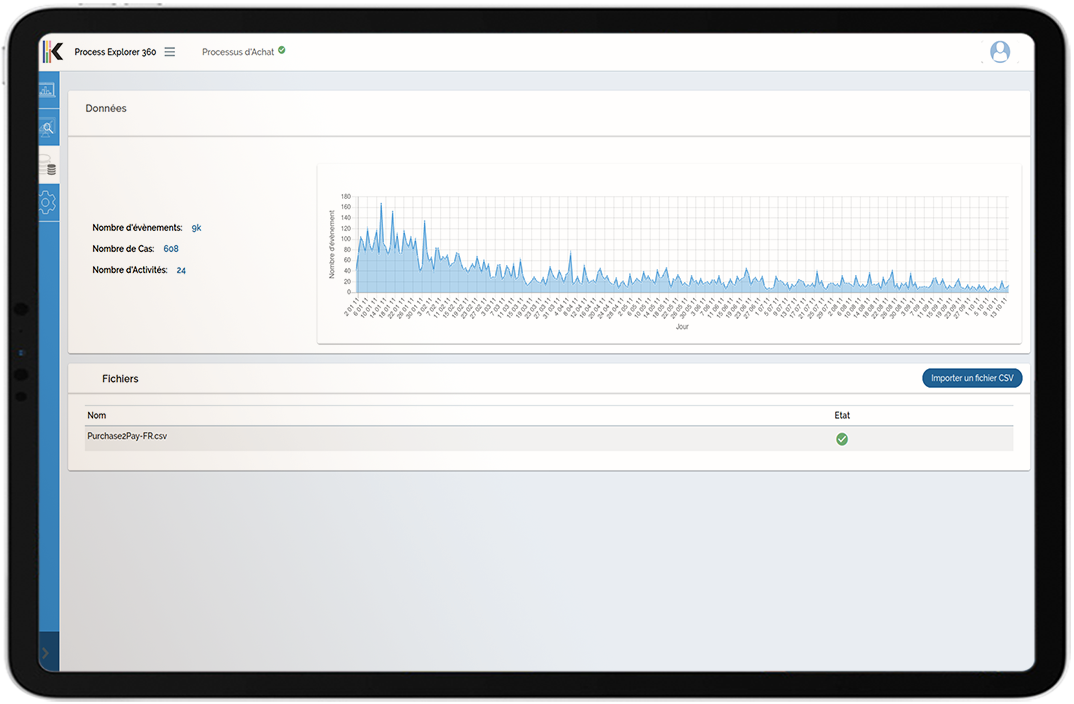Click the Importer un fichier CSV button
1074x704 pixels.
(x=972, y=378)
